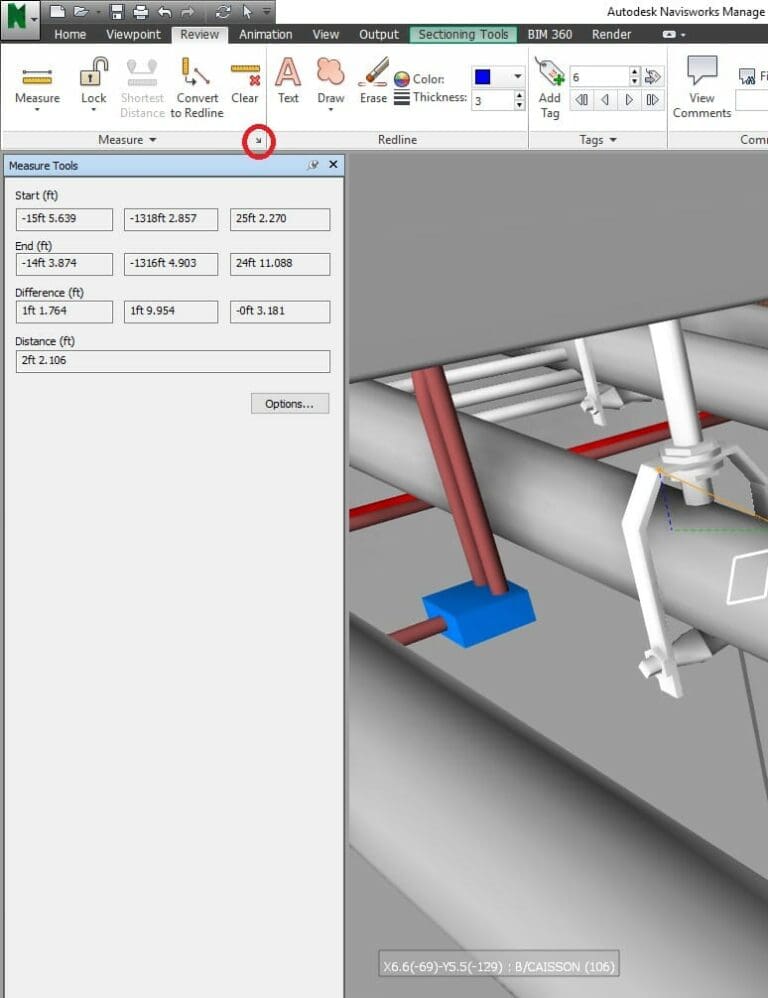
Task: Click the Select cursor icon in quick access toolbar
Action: point(247,11)
